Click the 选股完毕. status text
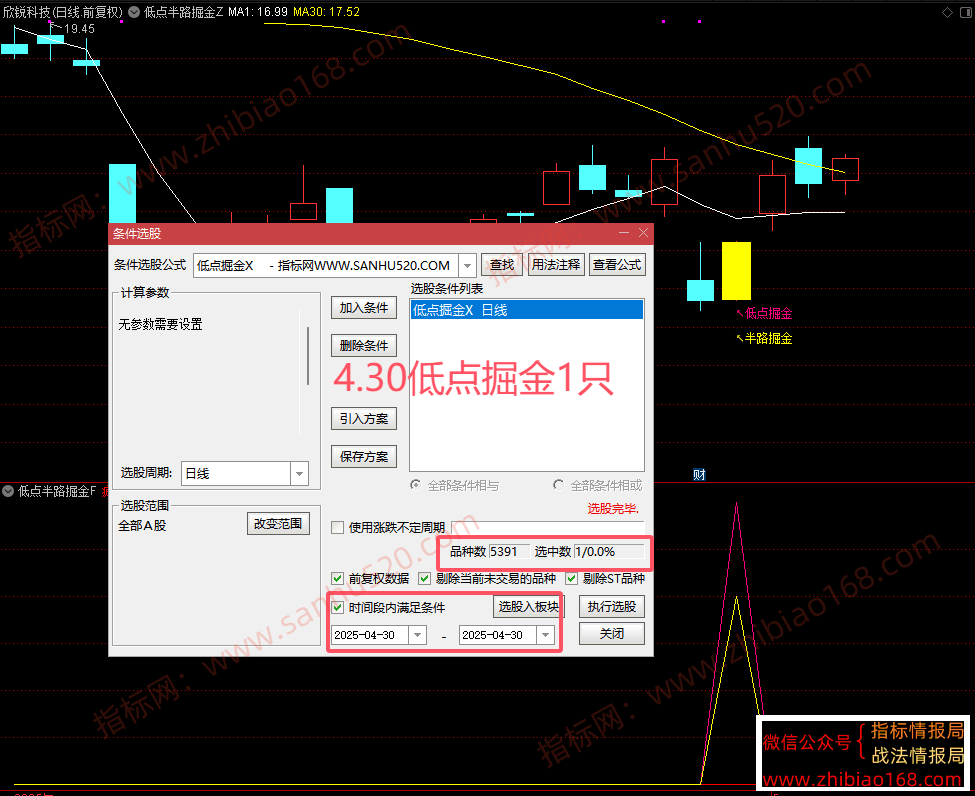This screenshot has width=975, height=796. (x=613, y=509)
